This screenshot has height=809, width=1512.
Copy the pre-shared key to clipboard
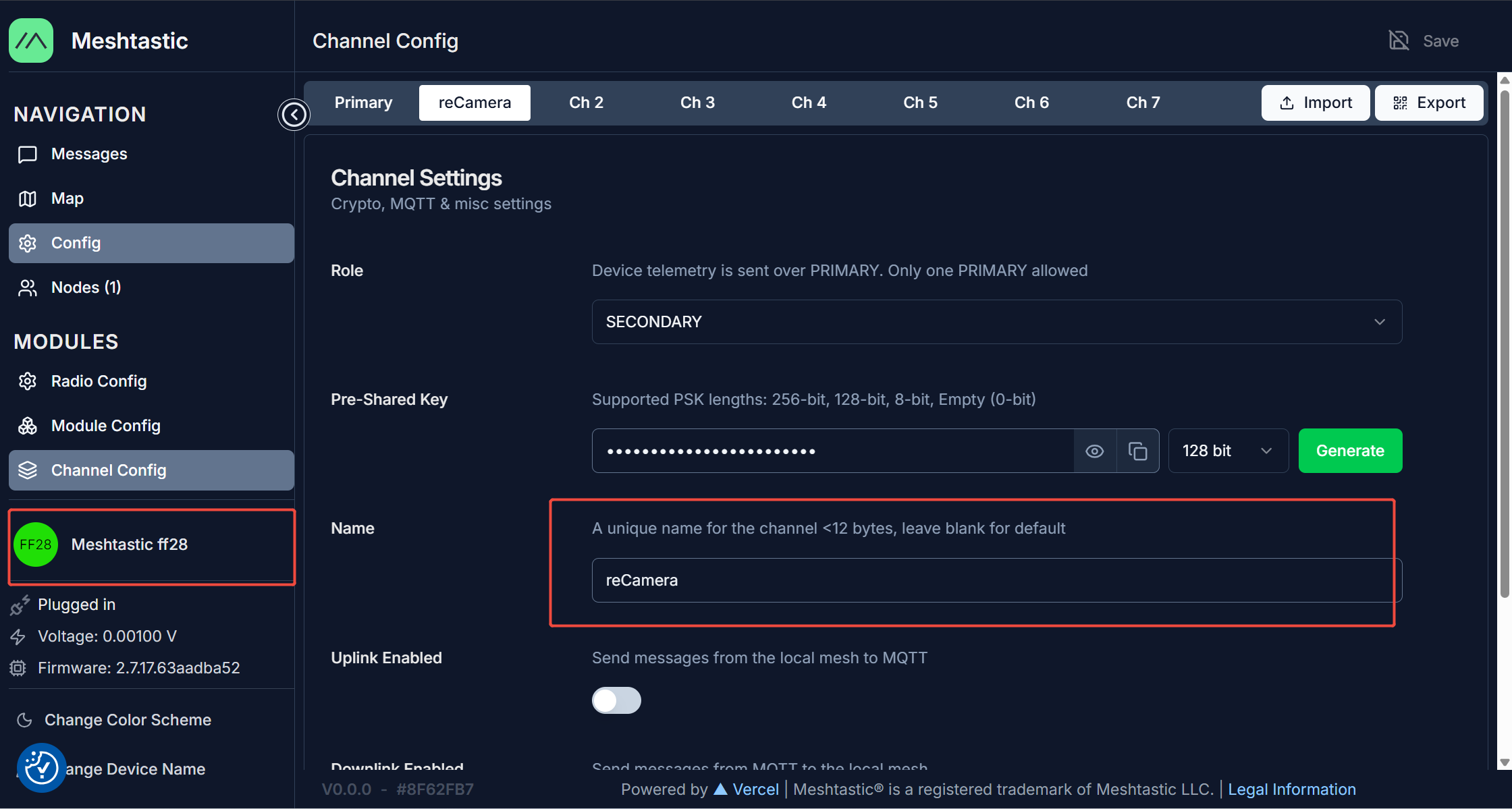[x=1137, y=451]
